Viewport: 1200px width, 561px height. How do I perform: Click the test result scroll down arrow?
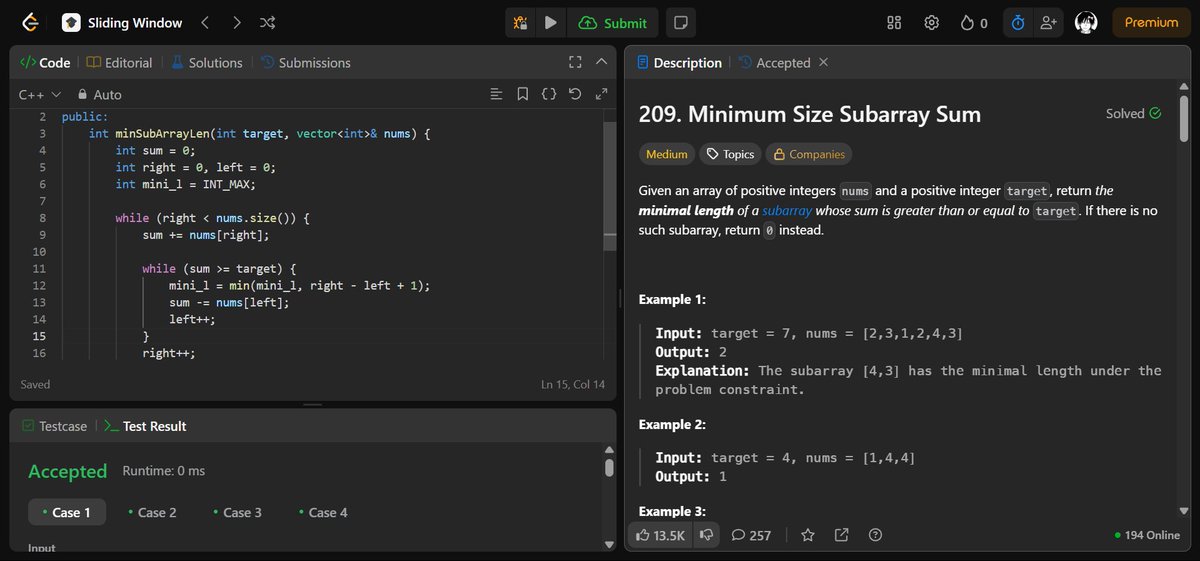[x=609, y=545]
